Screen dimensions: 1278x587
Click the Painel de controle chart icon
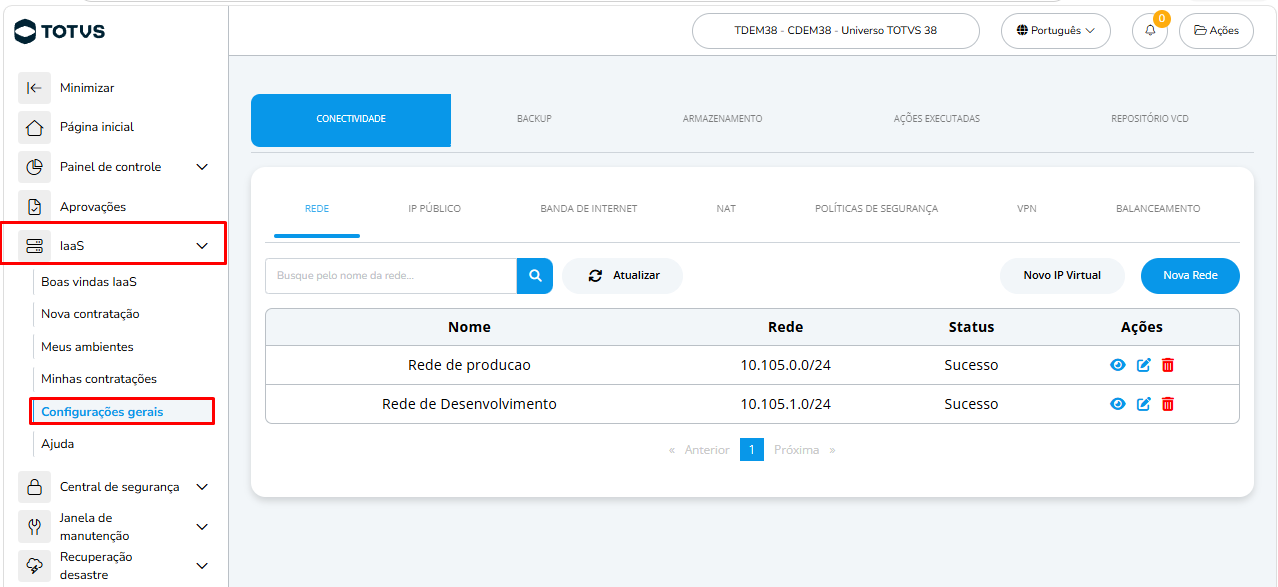click(34, 167)
